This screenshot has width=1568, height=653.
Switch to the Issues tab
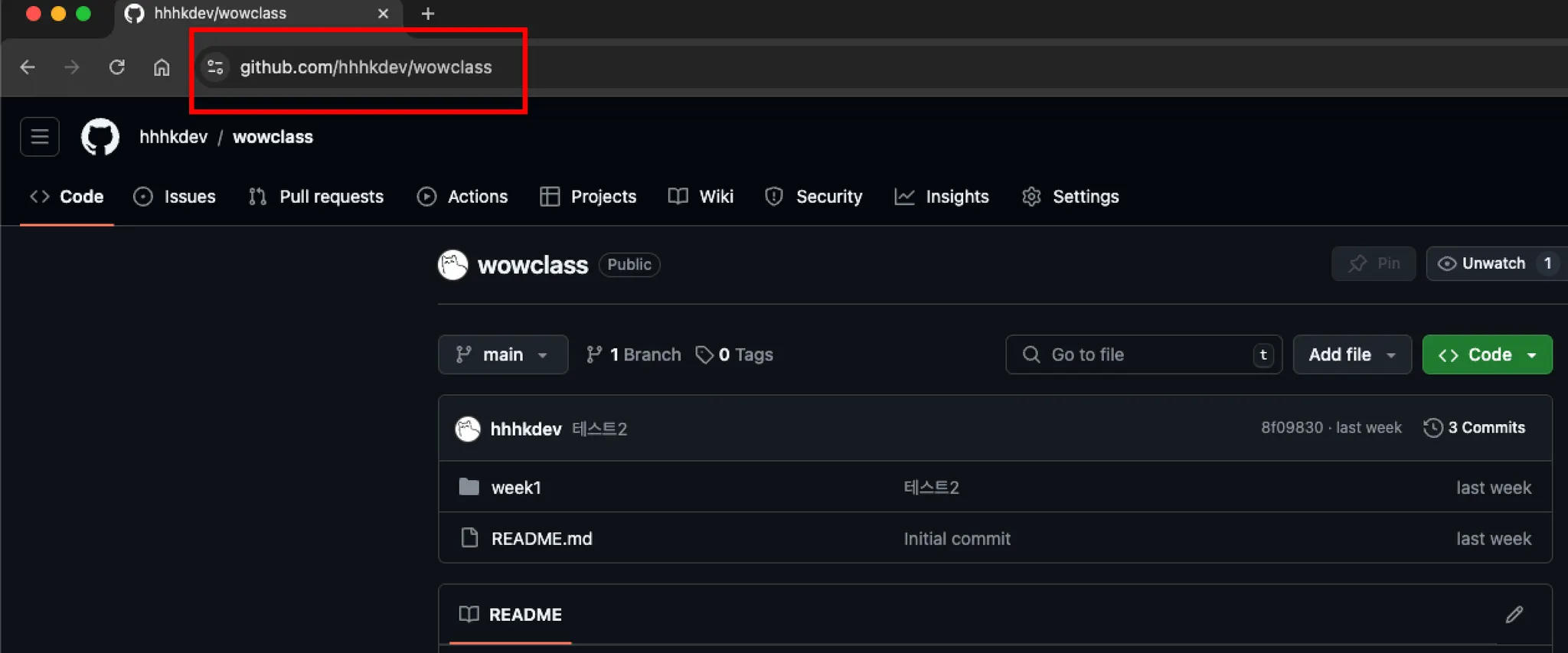175,197
